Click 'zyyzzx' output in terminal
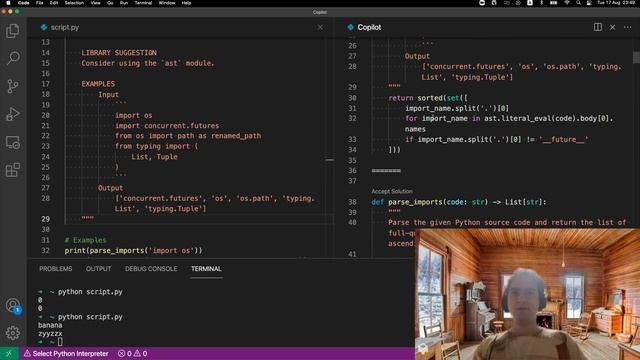Viewport: 640px width, 360px height. coord(50,333)
